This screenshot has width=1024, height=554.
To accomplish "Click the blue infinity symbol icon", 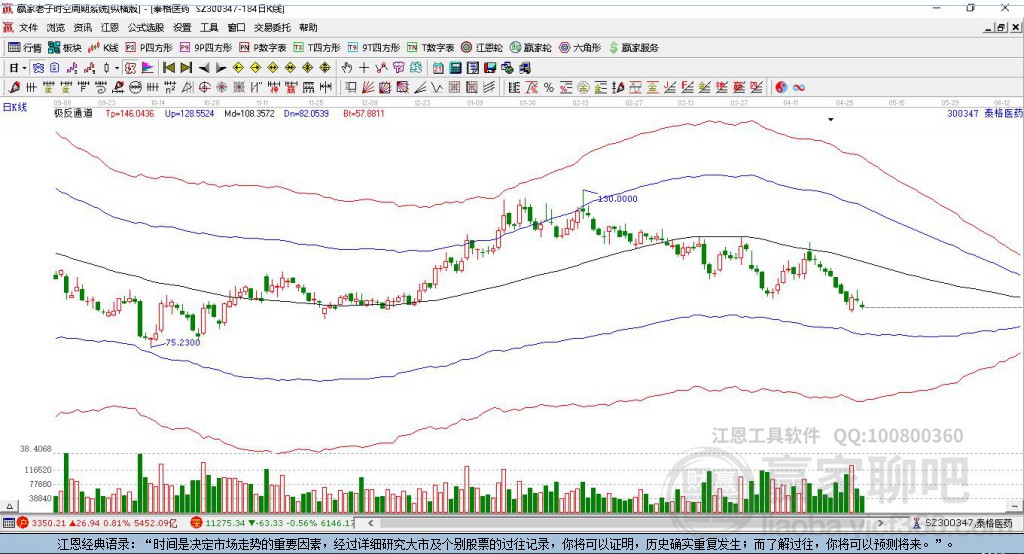I will (798, 87).
